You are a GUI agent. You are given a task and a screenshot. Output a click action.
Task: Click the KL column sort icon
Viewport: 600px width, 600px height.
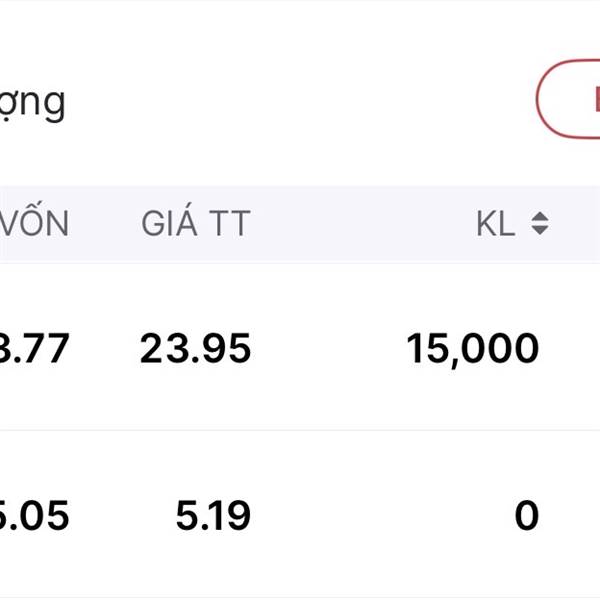coord(539,224)
